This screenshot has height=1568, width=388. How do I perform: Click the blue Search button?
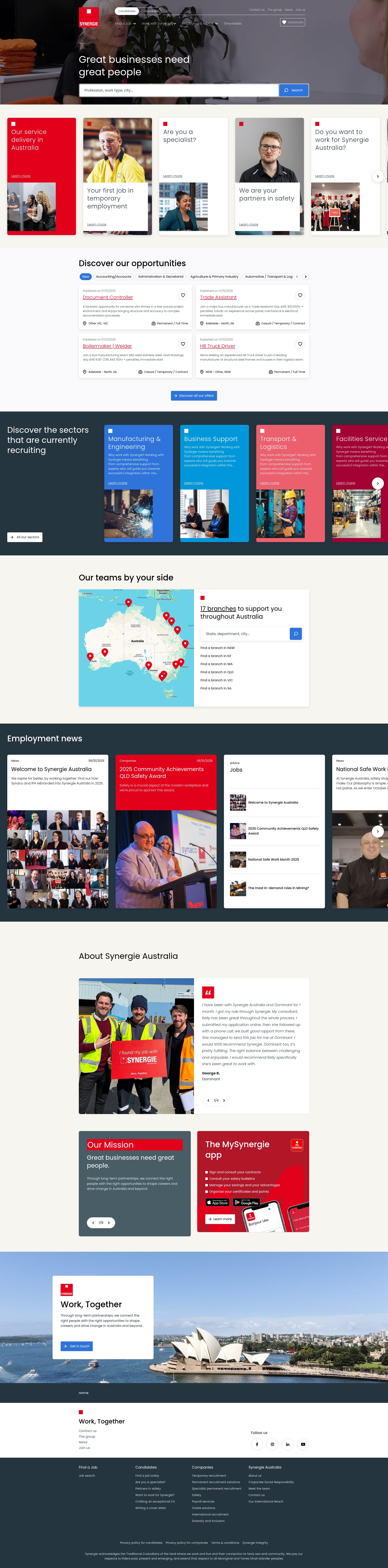[x=294, y=90]
